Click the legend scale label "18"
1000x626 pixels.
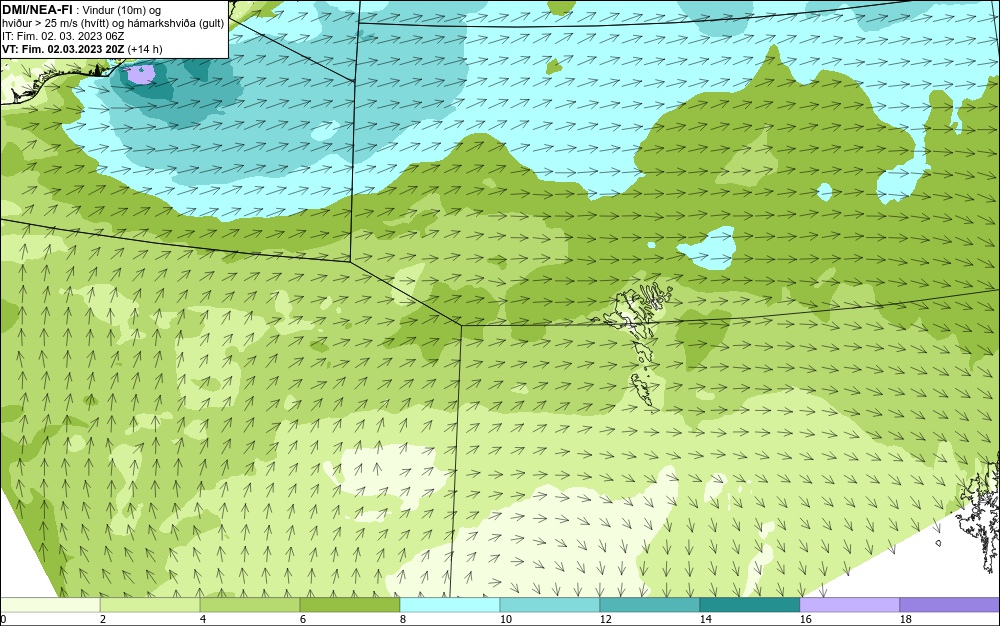[x=905, y=619]
